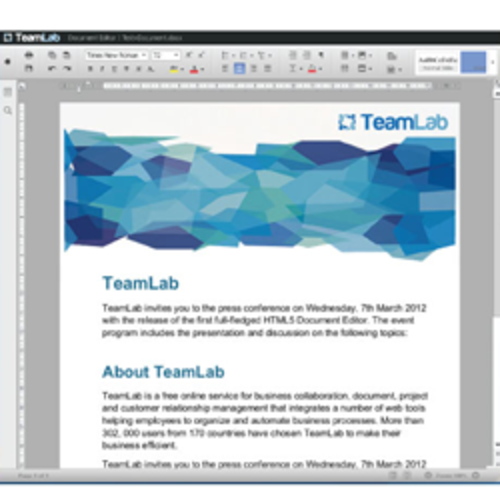Expand the bullet list style arrow
Viewport: 500px width, 500px height.
(233, 56)
